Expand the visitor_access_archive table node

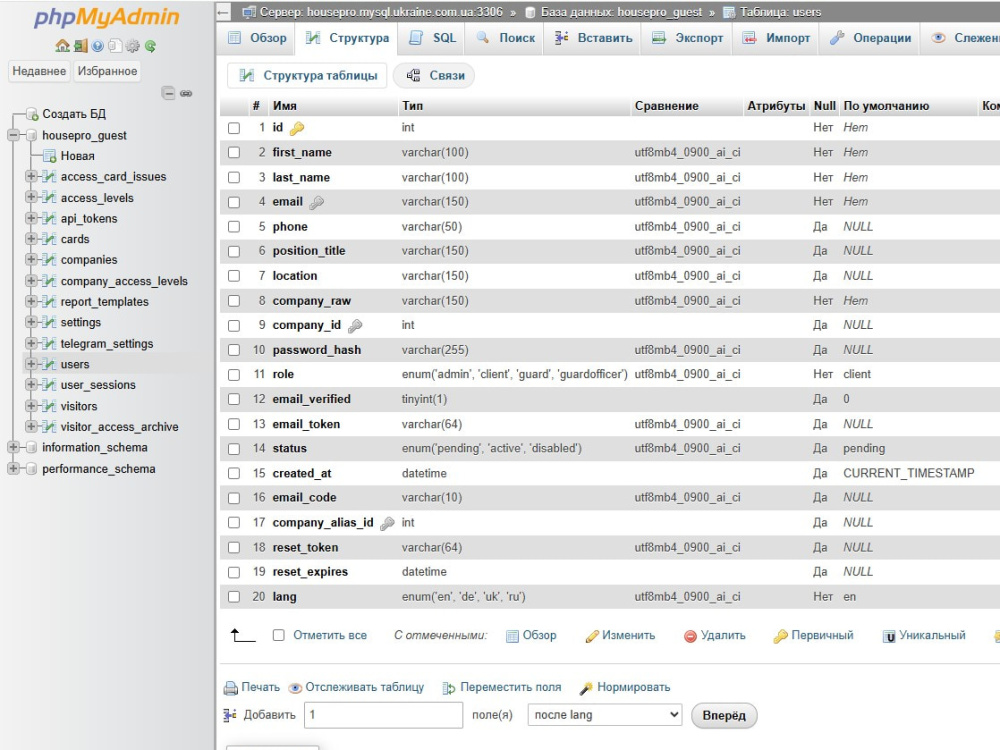(x=31, y=426)
